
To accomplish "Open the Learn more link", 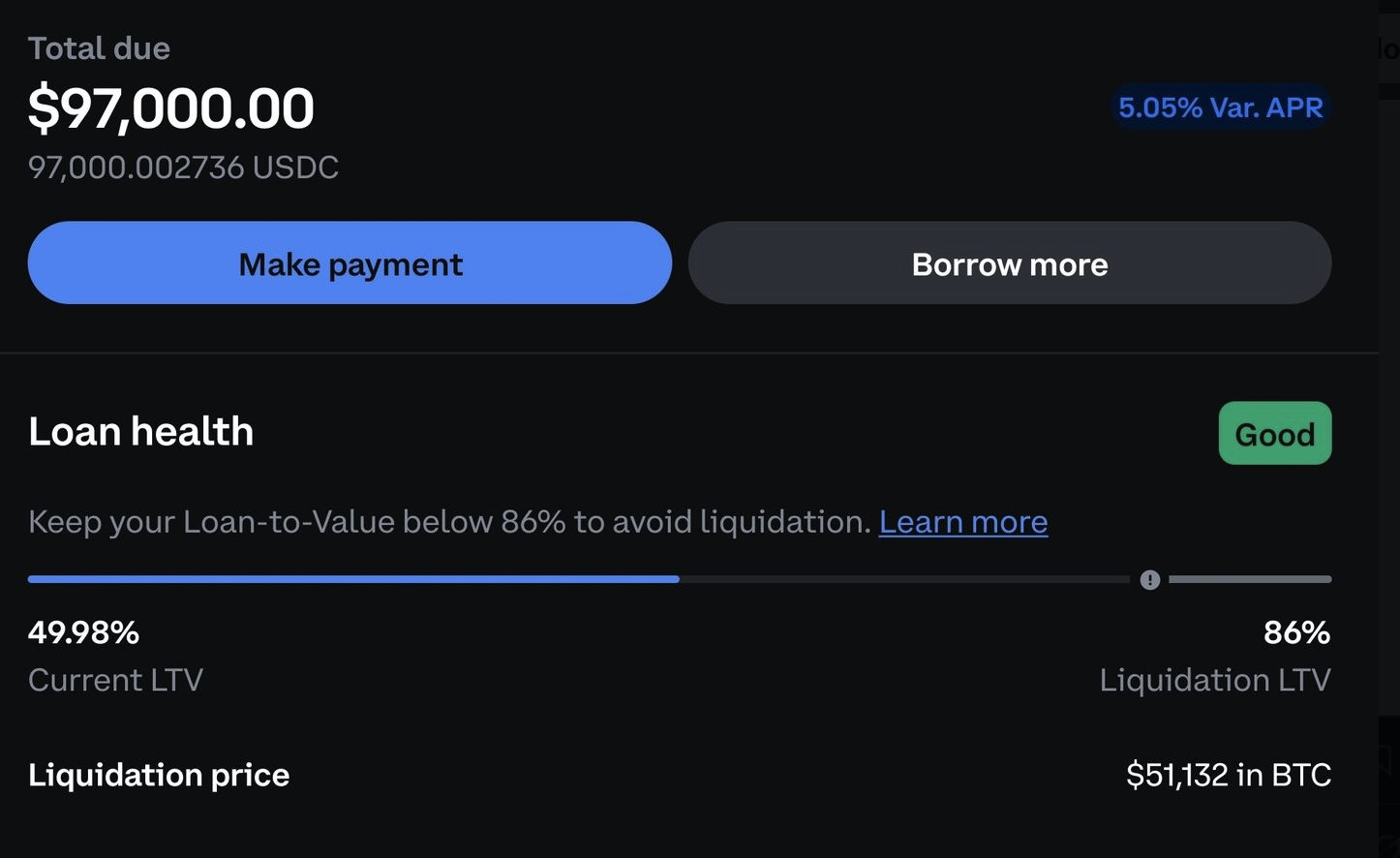I will click(963, 522).
